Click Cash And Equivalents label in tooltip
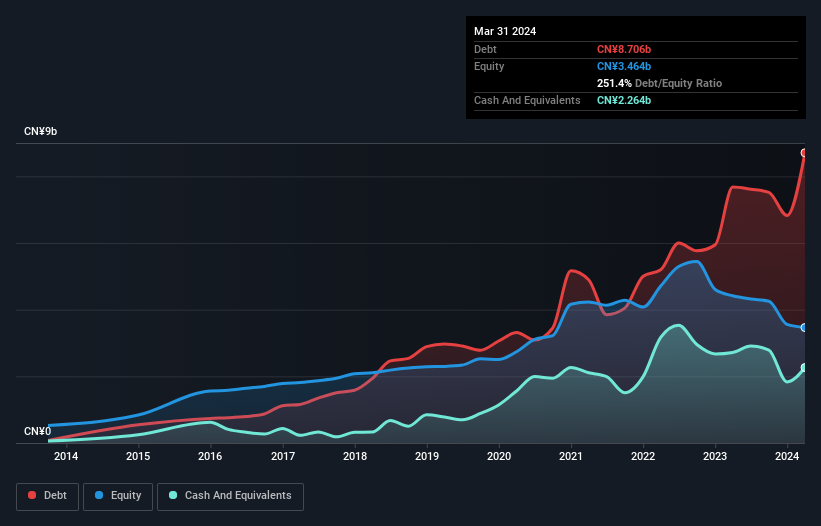821x526 pixels. (527, 100)
